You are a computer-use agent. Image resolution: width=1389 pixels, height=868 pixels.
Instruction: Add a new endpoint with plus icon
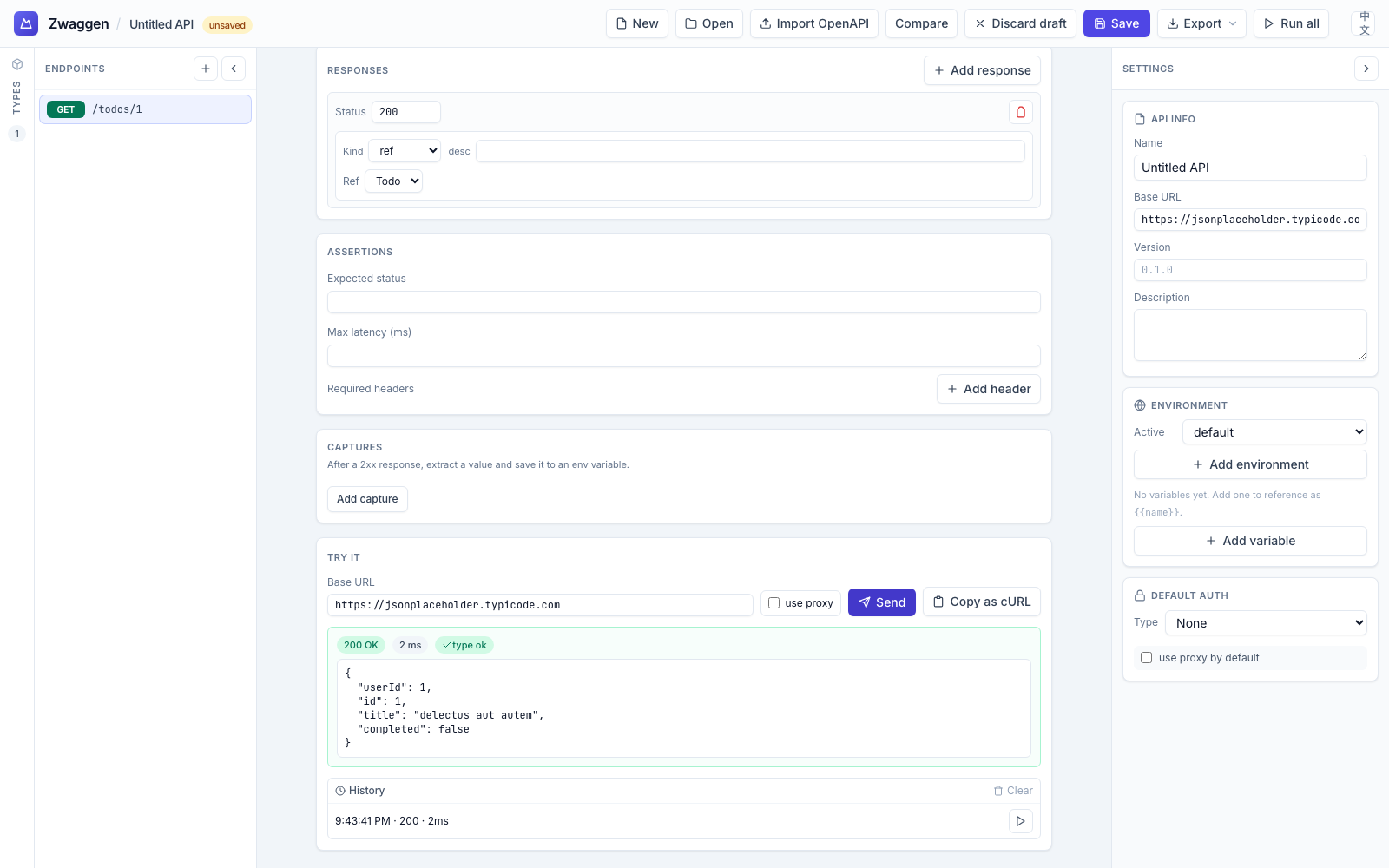point(206,69)
